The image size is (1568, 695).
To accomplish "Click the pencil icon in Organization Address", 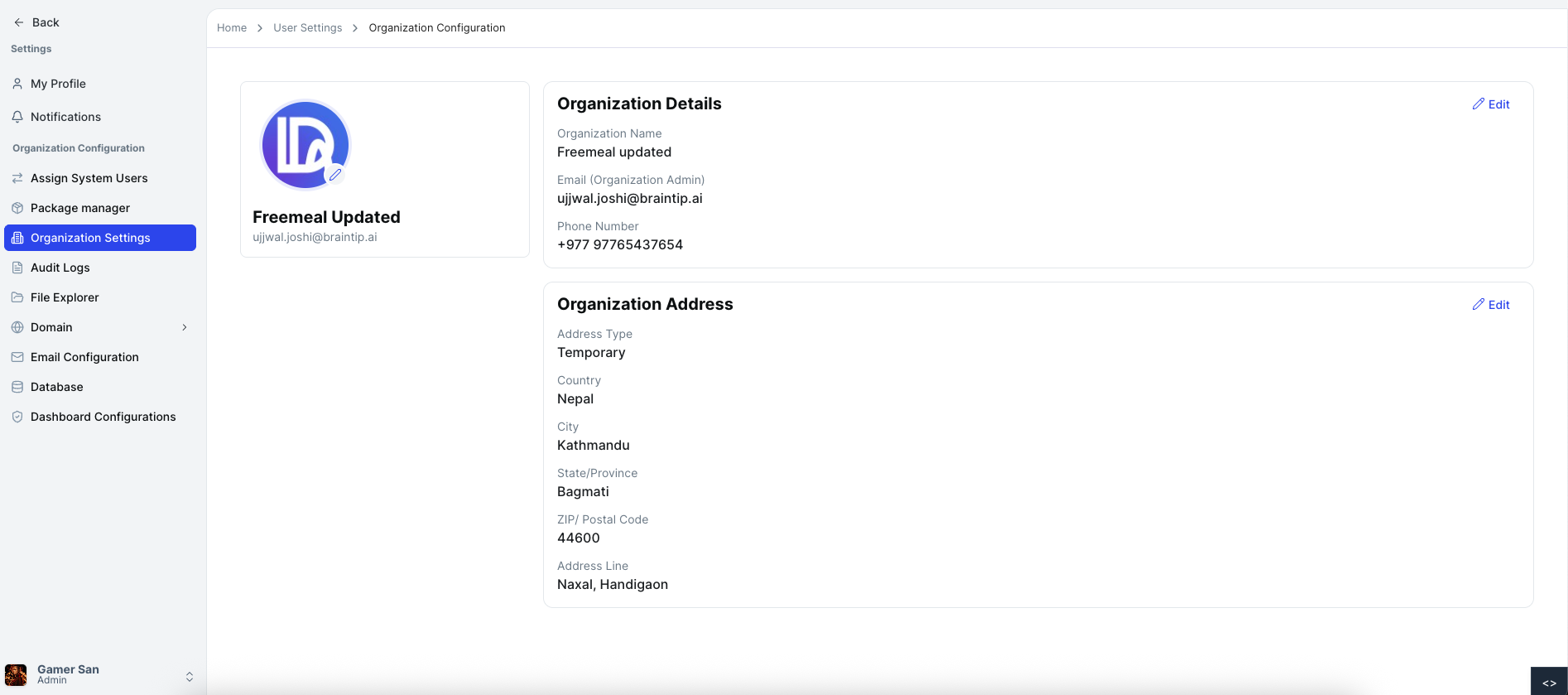I will point(1479,304).
